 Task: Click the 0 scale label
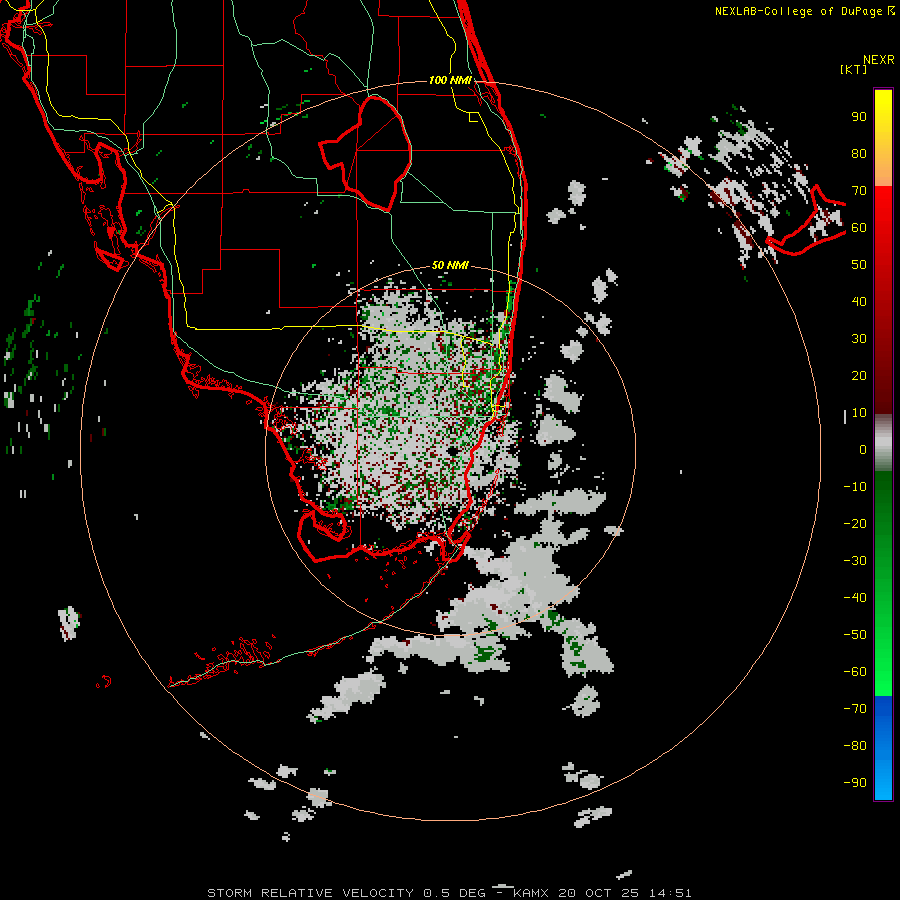coord(863,449)
